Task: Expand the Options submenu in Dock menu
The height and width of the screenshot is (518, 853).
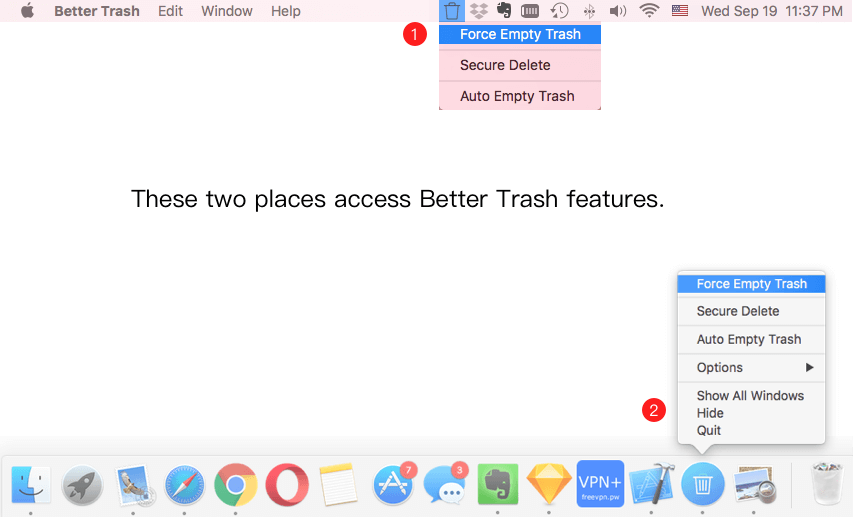Action: (x=751, y=368)
